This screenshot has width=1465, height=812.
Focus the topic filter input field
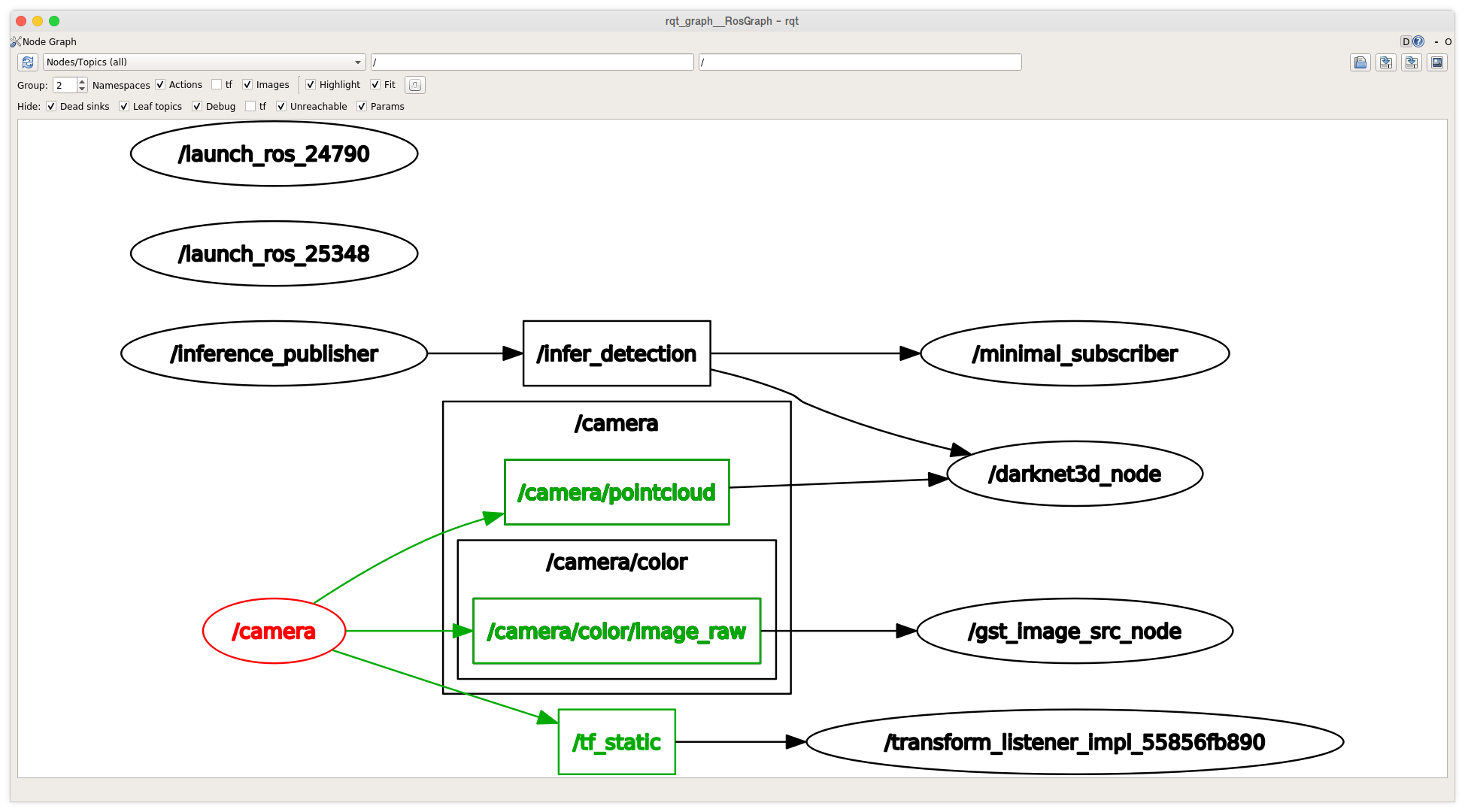(x=860, y=62)
